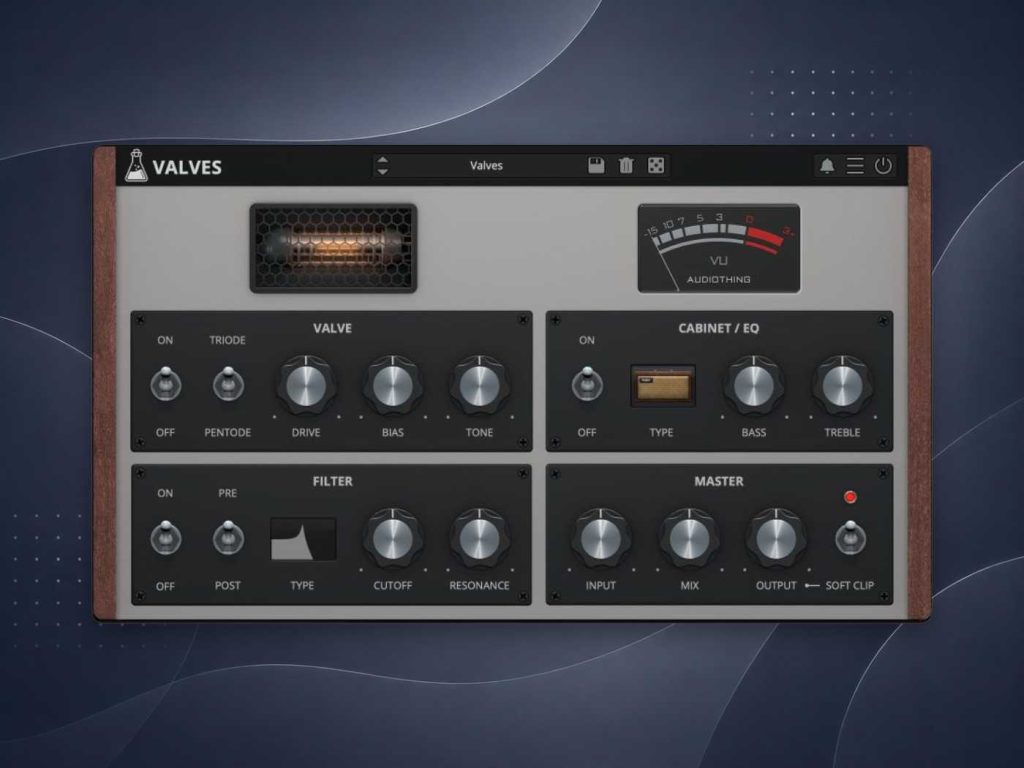Click the PRE label in Filter section
Screen dimensions: 1024x768
[x=227, y=493]
